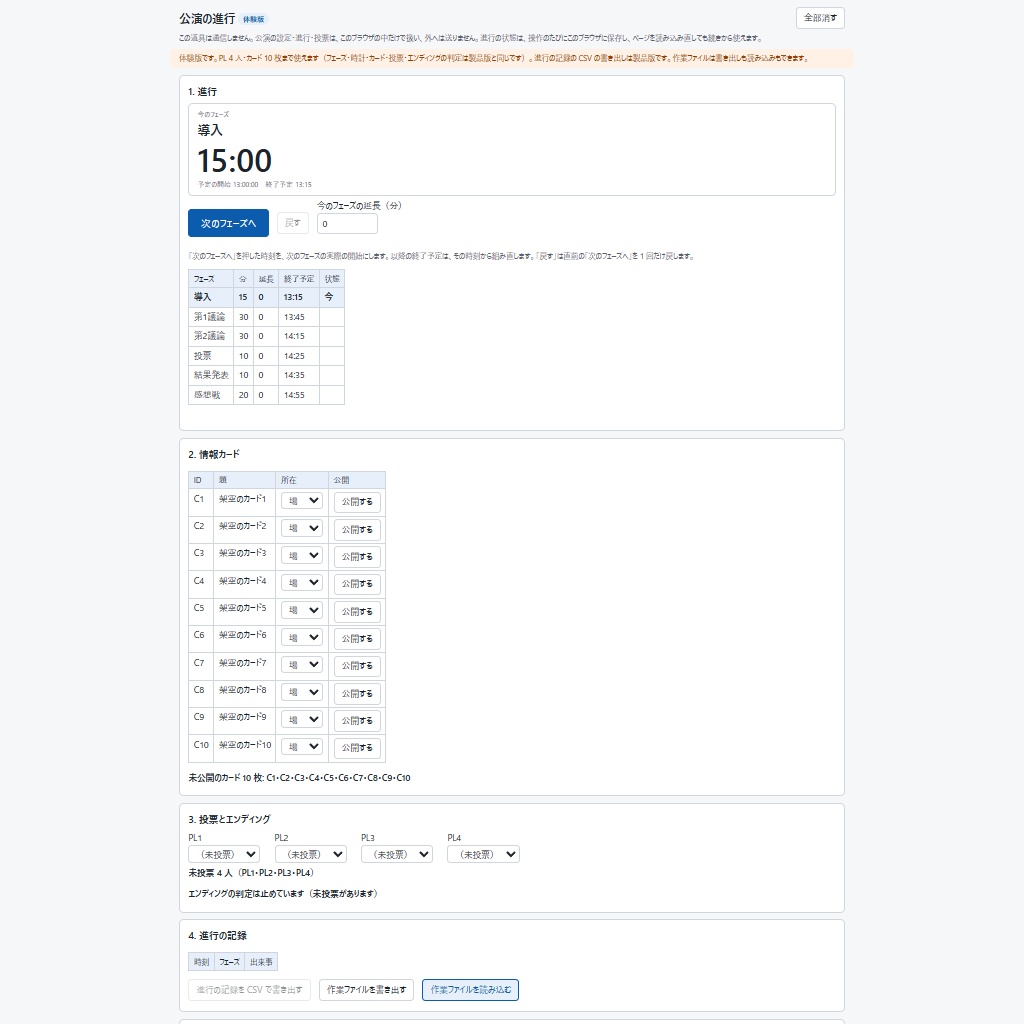The width and height of the screenshot is (1024, 1024).
Task: Open the 所在 dropdown for card C9
Action: (302, 719)
